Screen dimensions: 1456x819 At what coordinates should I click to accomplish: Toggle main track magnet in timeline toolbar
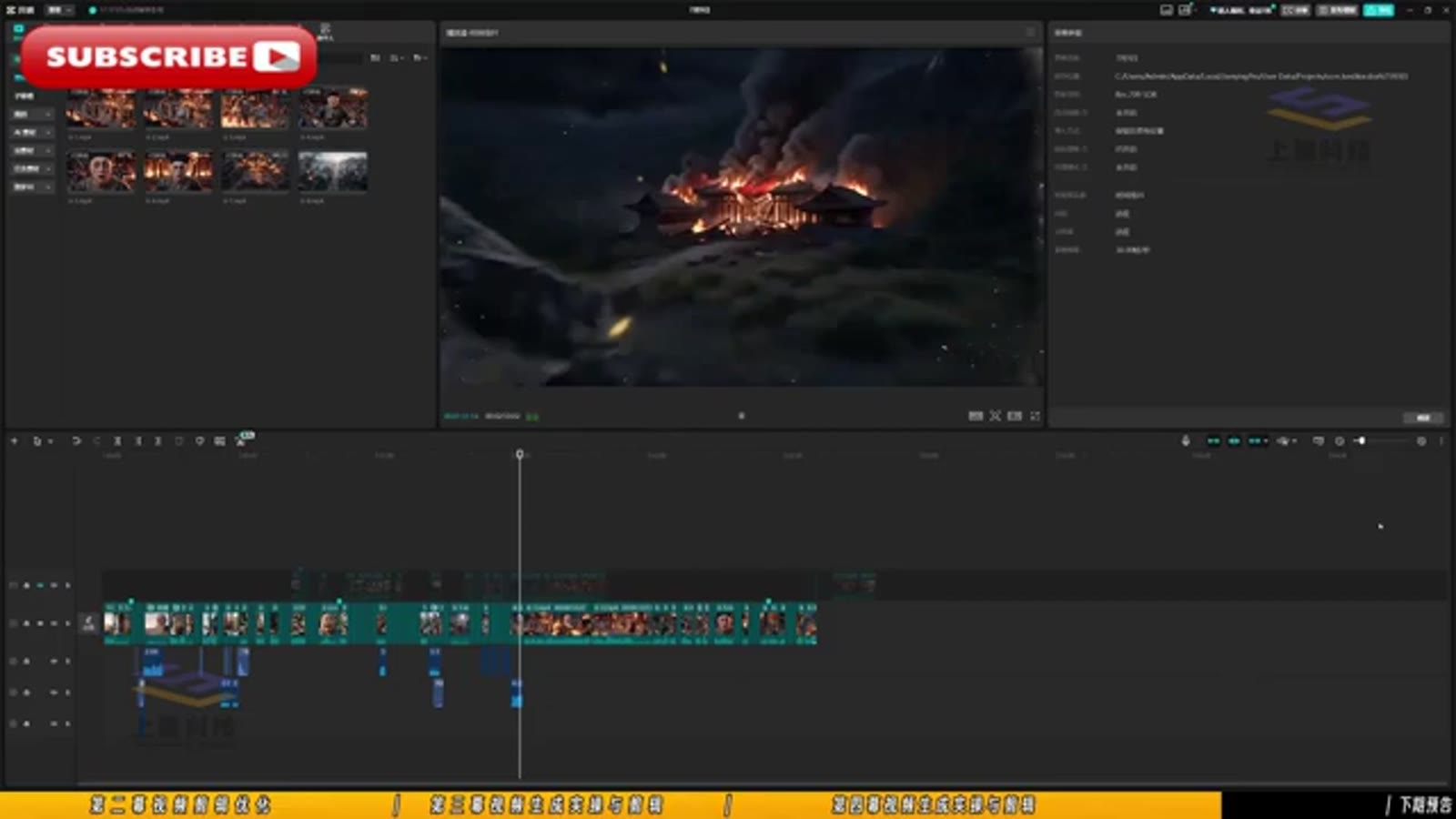1213,440
